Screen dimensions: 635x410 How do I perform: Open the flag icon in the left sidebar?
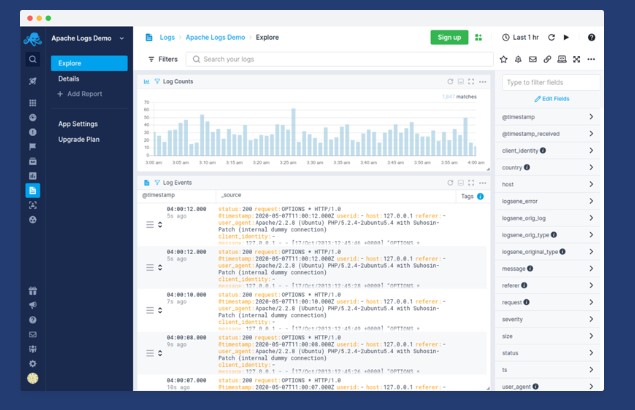33,147
